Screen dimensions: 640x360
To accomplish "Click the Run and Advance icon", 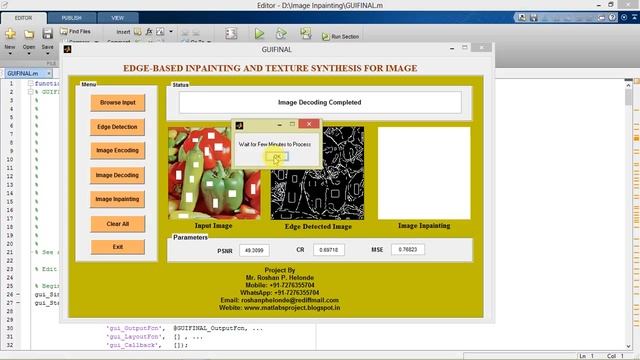I will point(305,33).
